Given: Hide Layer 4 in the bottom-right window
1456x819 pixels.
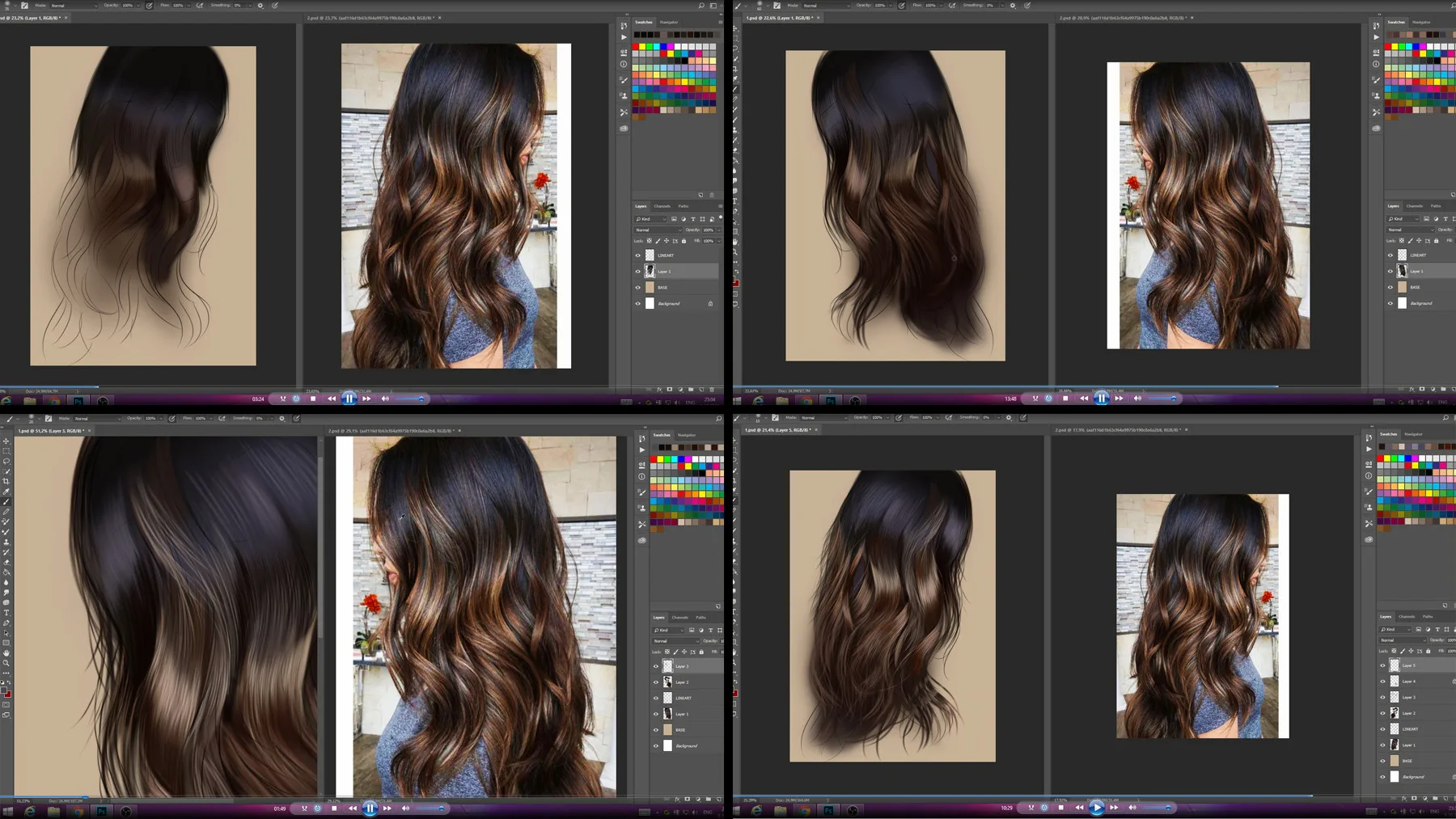Looking at the screenshot, I should click(x=1382, y=682).
